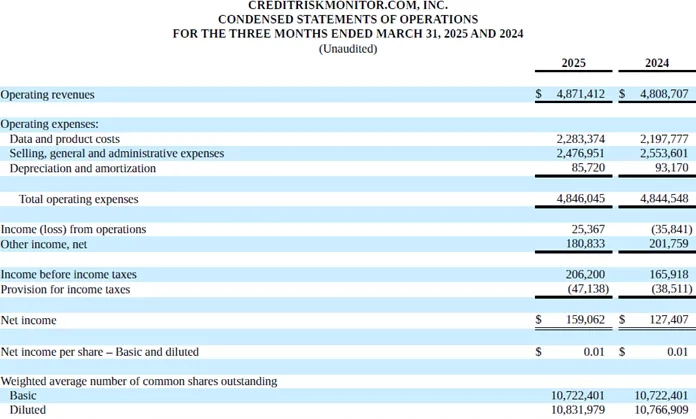
Task: Click the value 2,197,777
Action: 664,139
